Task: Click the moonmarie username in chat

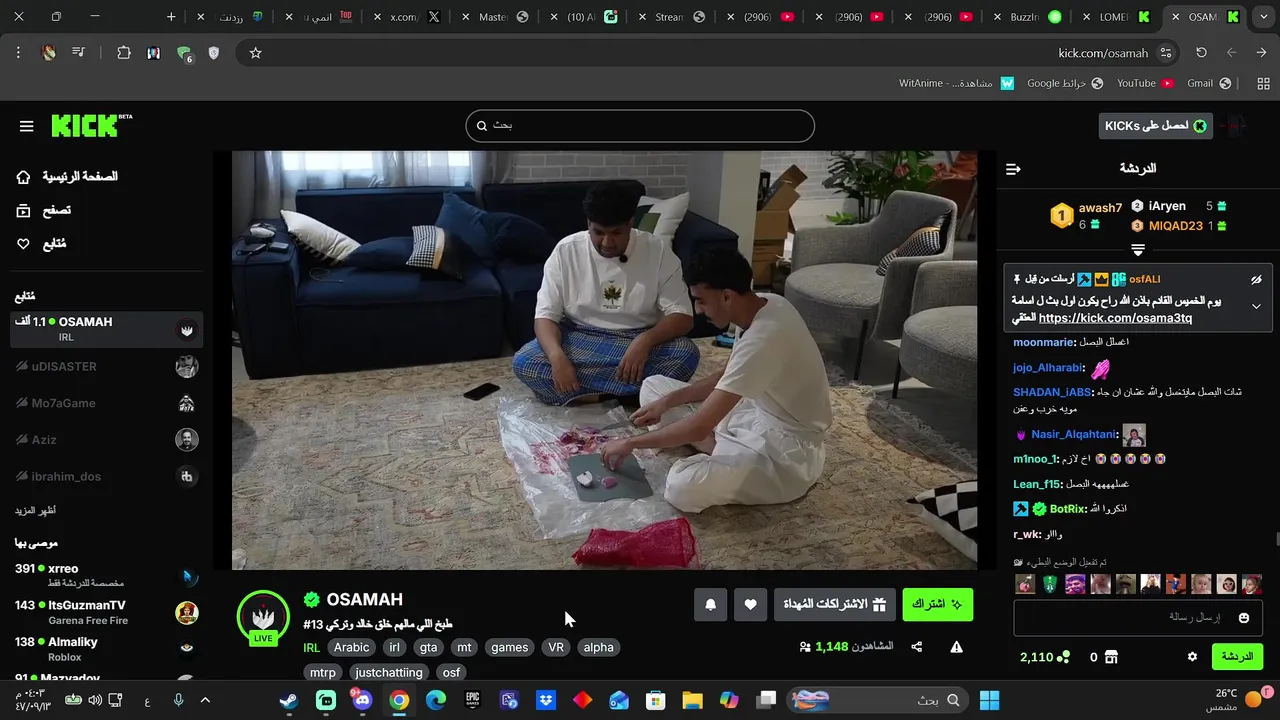Action: tap(1043, 342)
